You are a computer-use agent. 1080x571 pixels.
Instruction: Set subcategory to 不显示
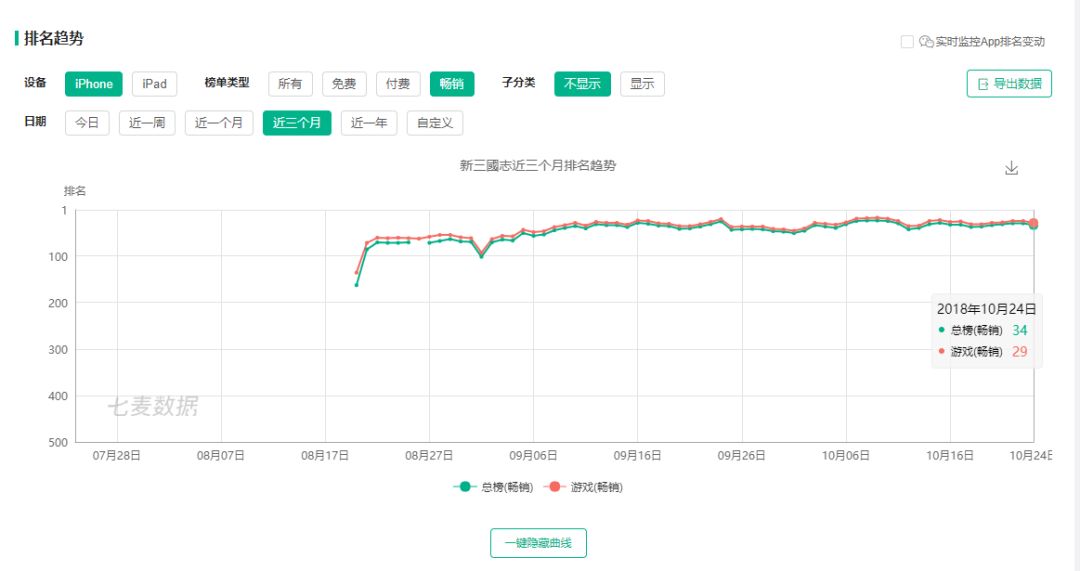click(x=582, y=84)
